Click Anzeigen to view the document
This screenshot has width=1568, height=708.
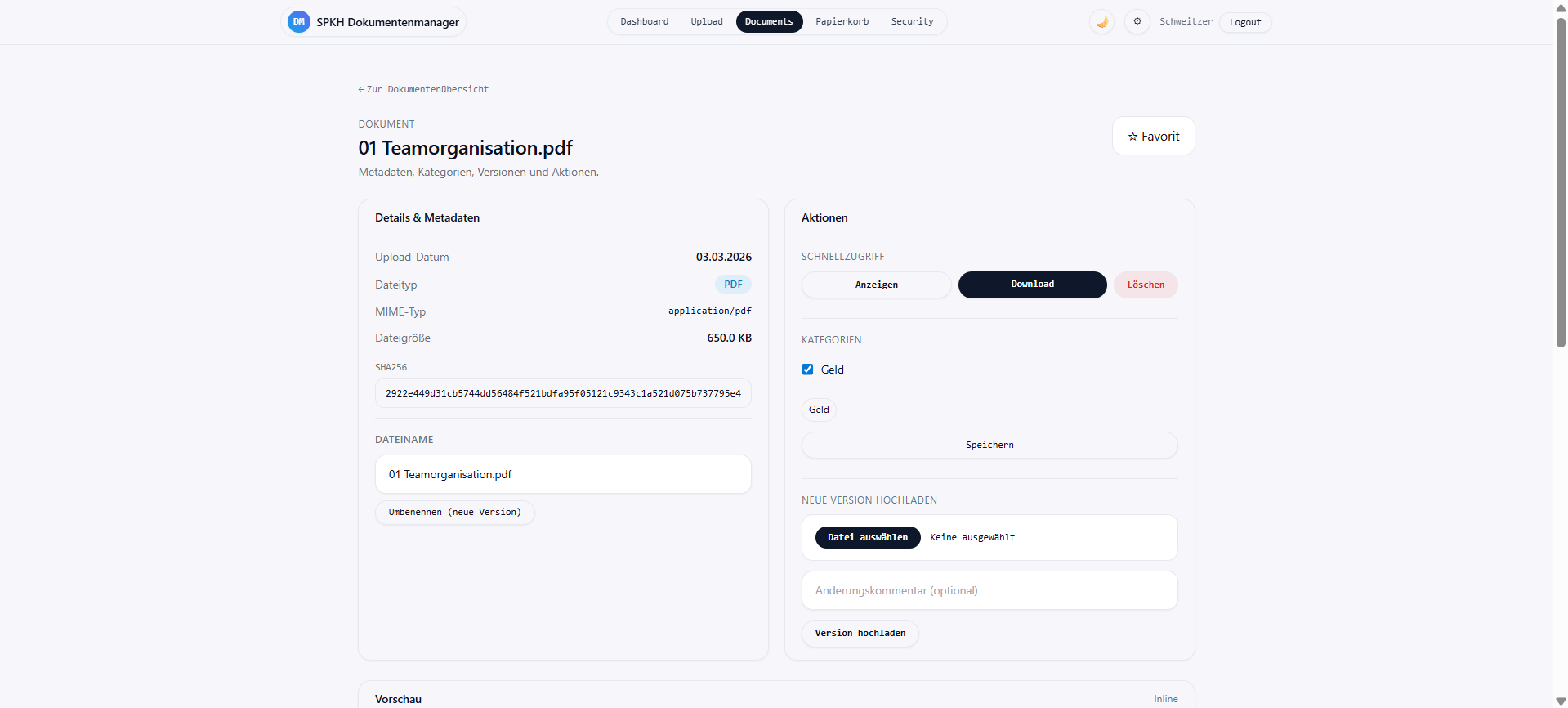(x=876, y=285)
